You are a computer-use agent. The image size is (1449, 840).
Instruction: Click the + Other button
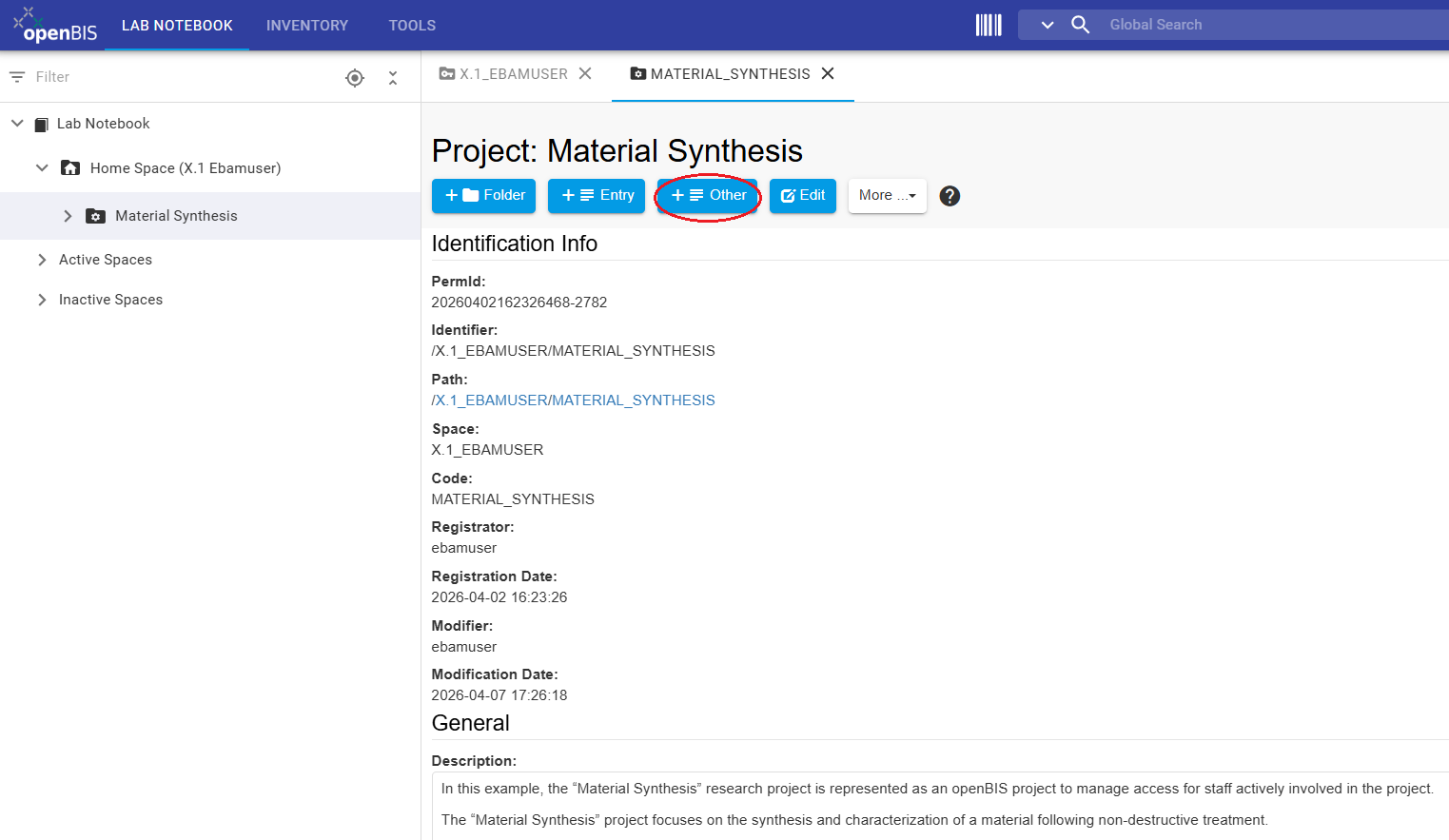708,196
